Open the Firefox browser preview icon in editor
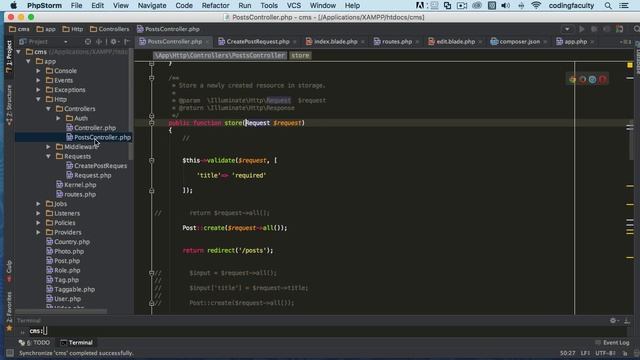Image resolution: width=640 pixels, height=360 pixels. coord(582,80)
